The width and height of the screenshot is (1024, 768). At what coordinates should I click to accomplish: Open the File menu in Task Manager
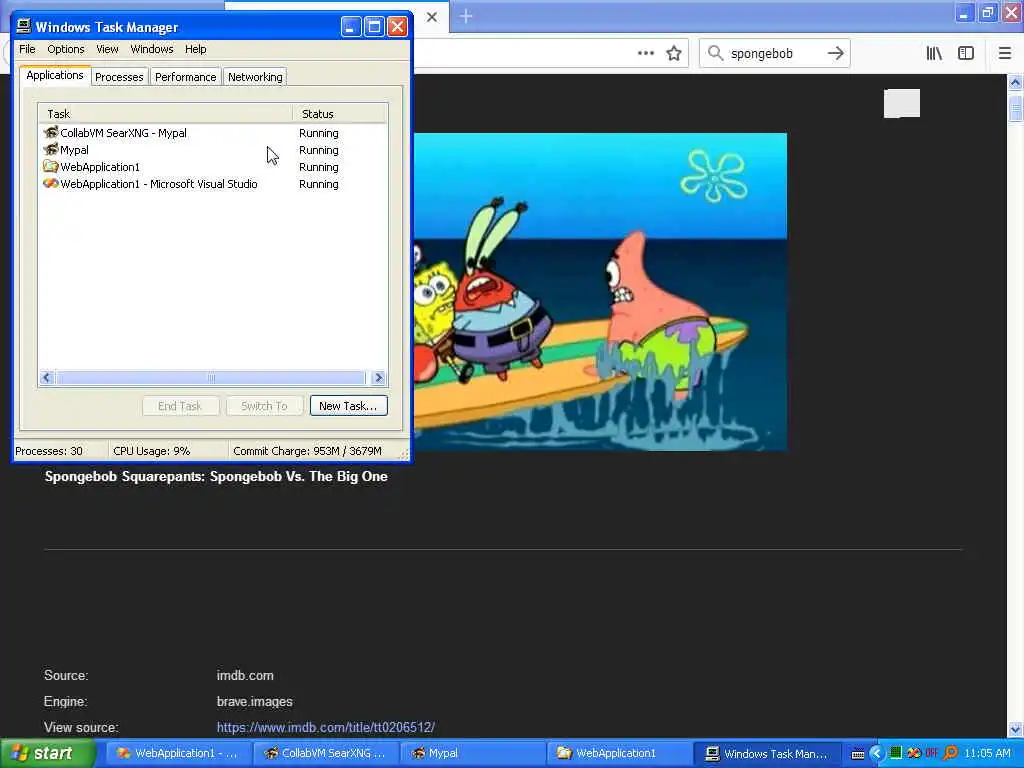pyautogui.click(x=27, y=49)
